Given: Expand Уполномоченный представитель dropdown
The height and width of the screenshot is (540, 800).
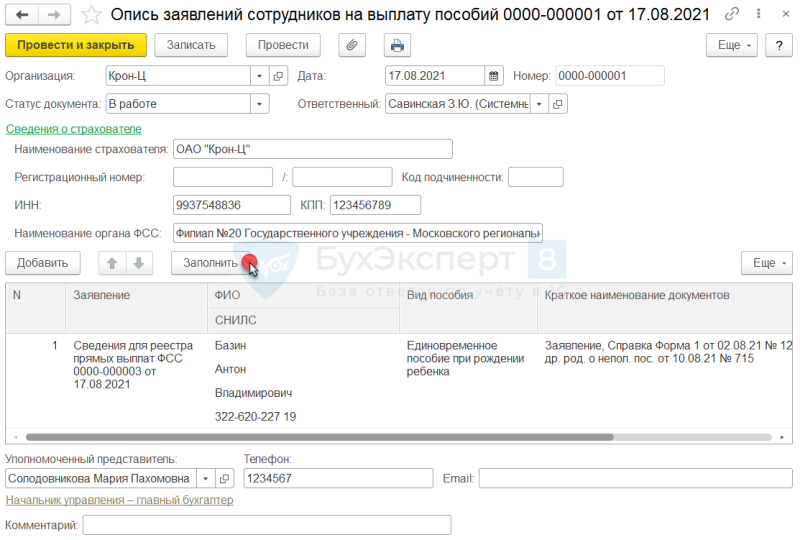Looking at the screenshot, I should tap(205, 479).
